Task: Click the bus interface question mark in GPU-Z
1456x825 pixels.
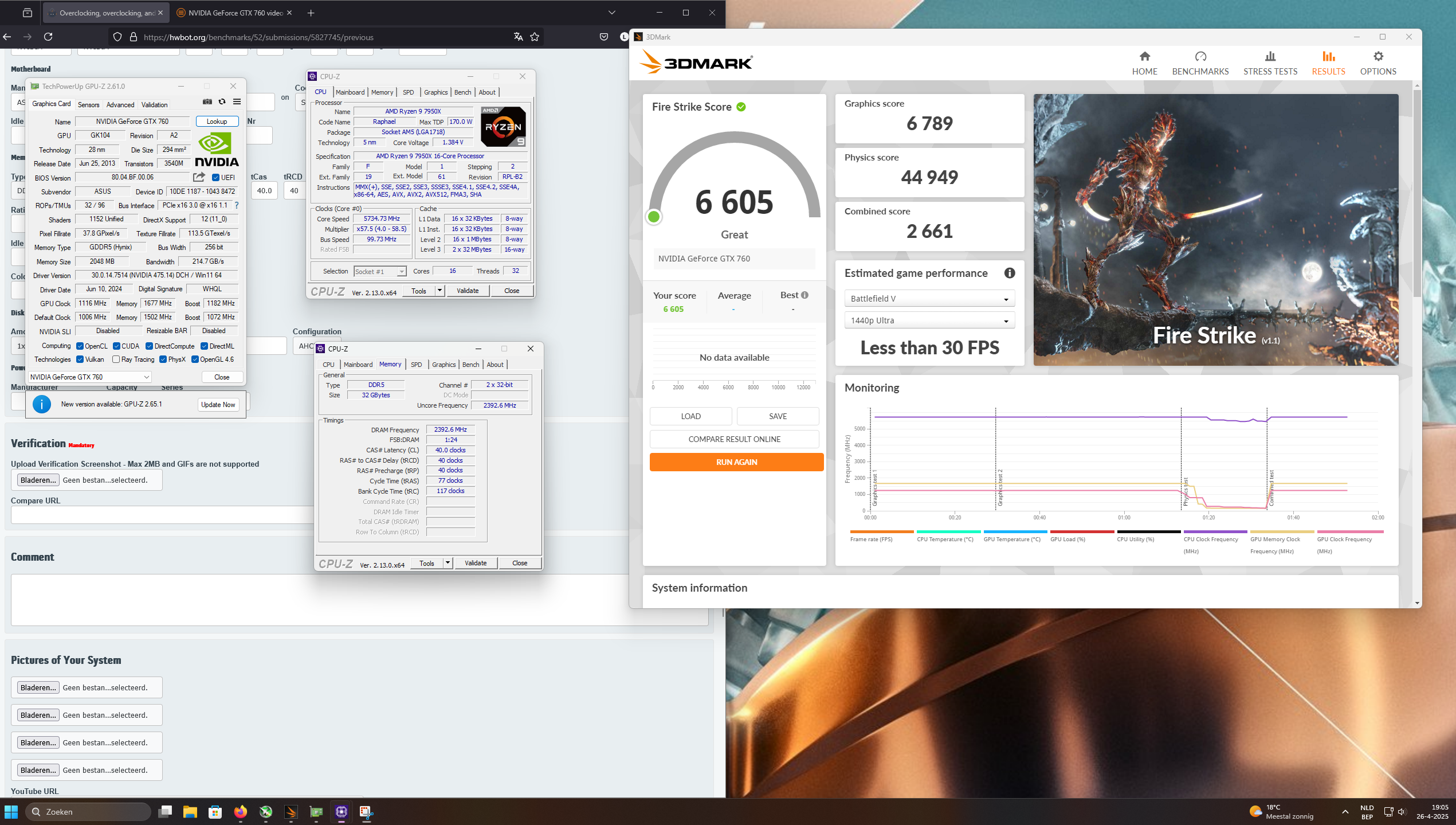Action: tap(236, 205)
